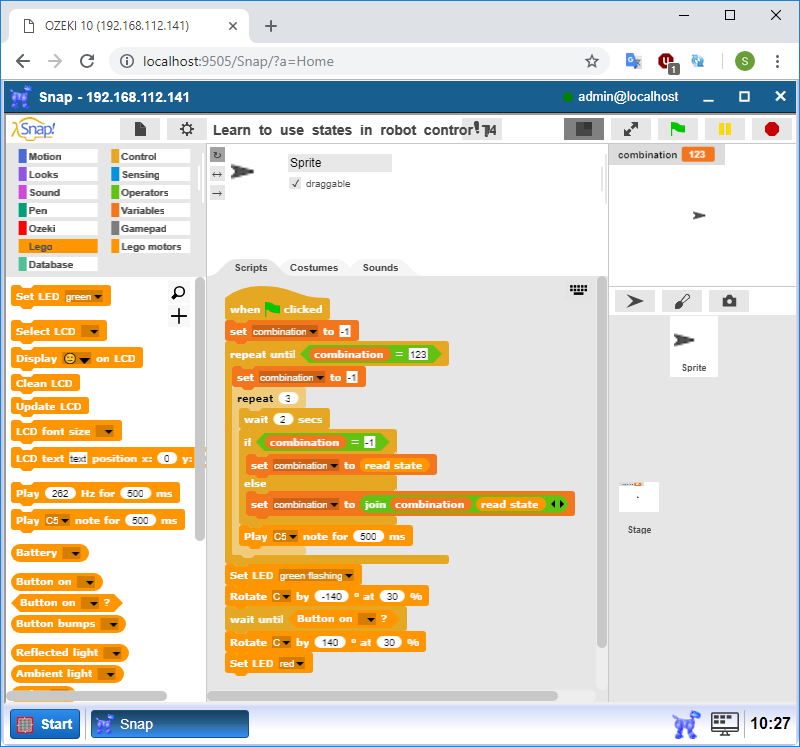Switch to the Costumes tab
This screenshot has height=747, width=800.
click(x=314, y=267)
